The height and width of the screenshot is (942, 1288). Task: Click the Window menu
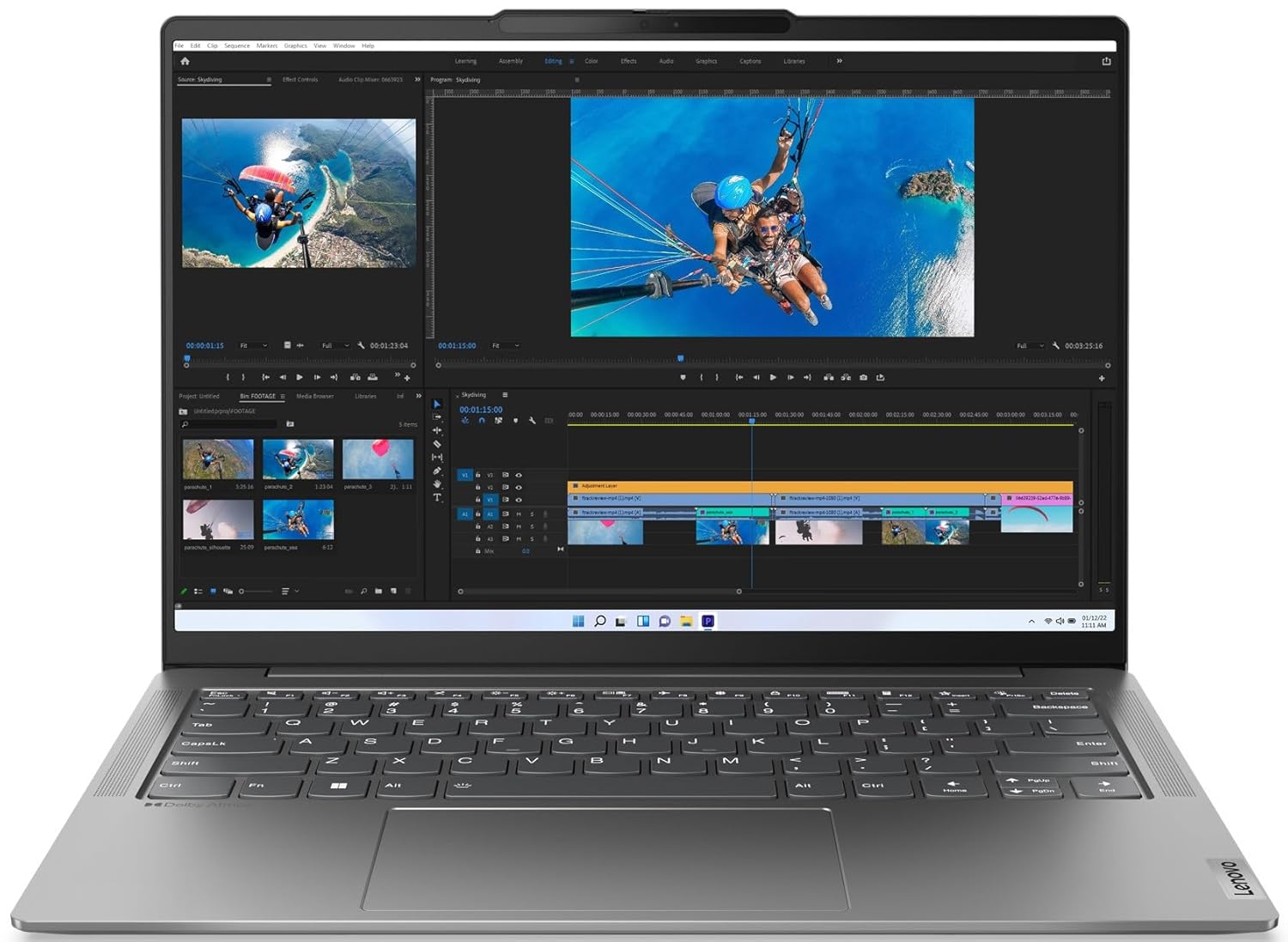(343, 46)
